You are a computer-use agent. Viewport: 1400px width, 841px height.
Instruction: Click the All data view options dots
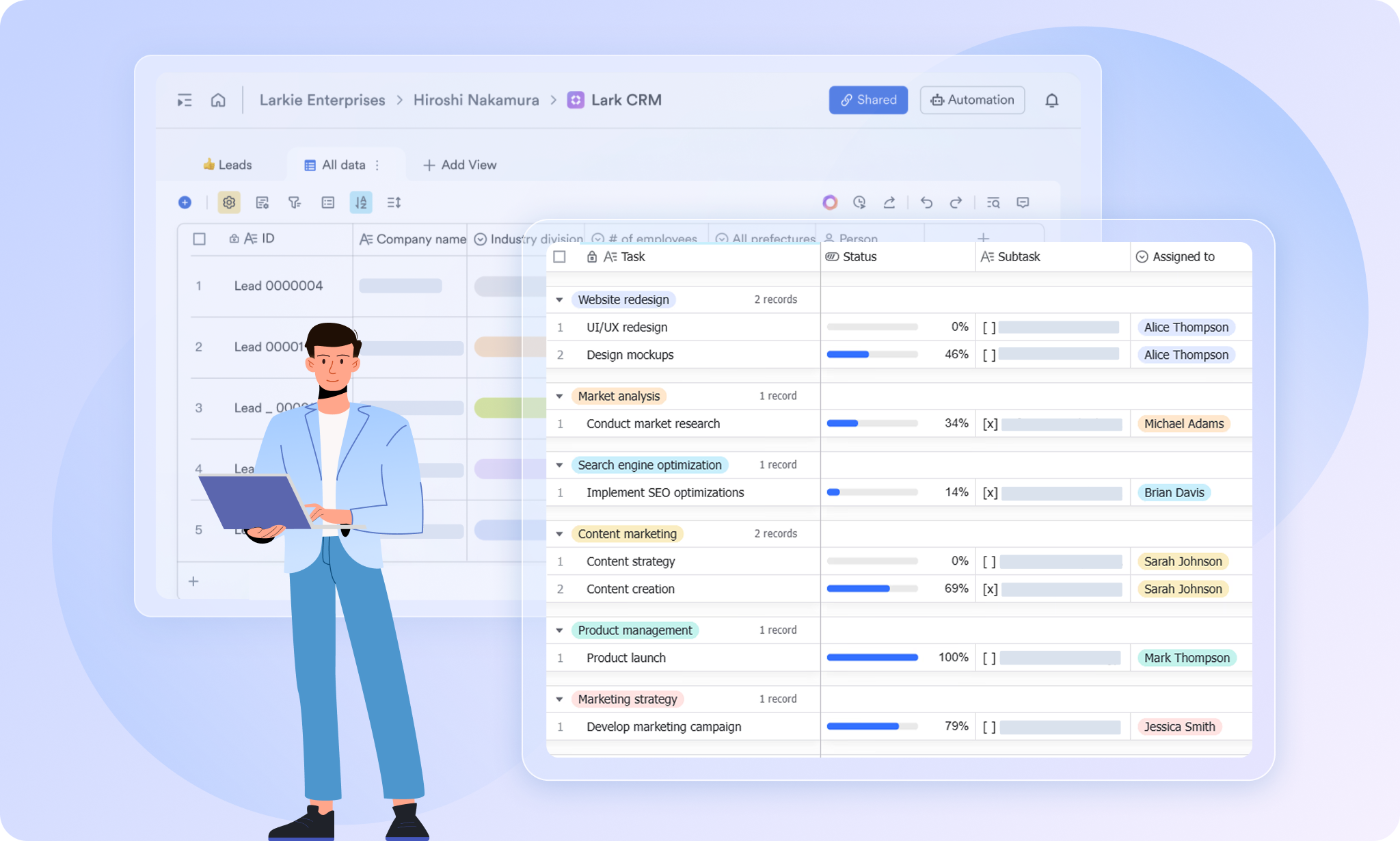(377, 165)
